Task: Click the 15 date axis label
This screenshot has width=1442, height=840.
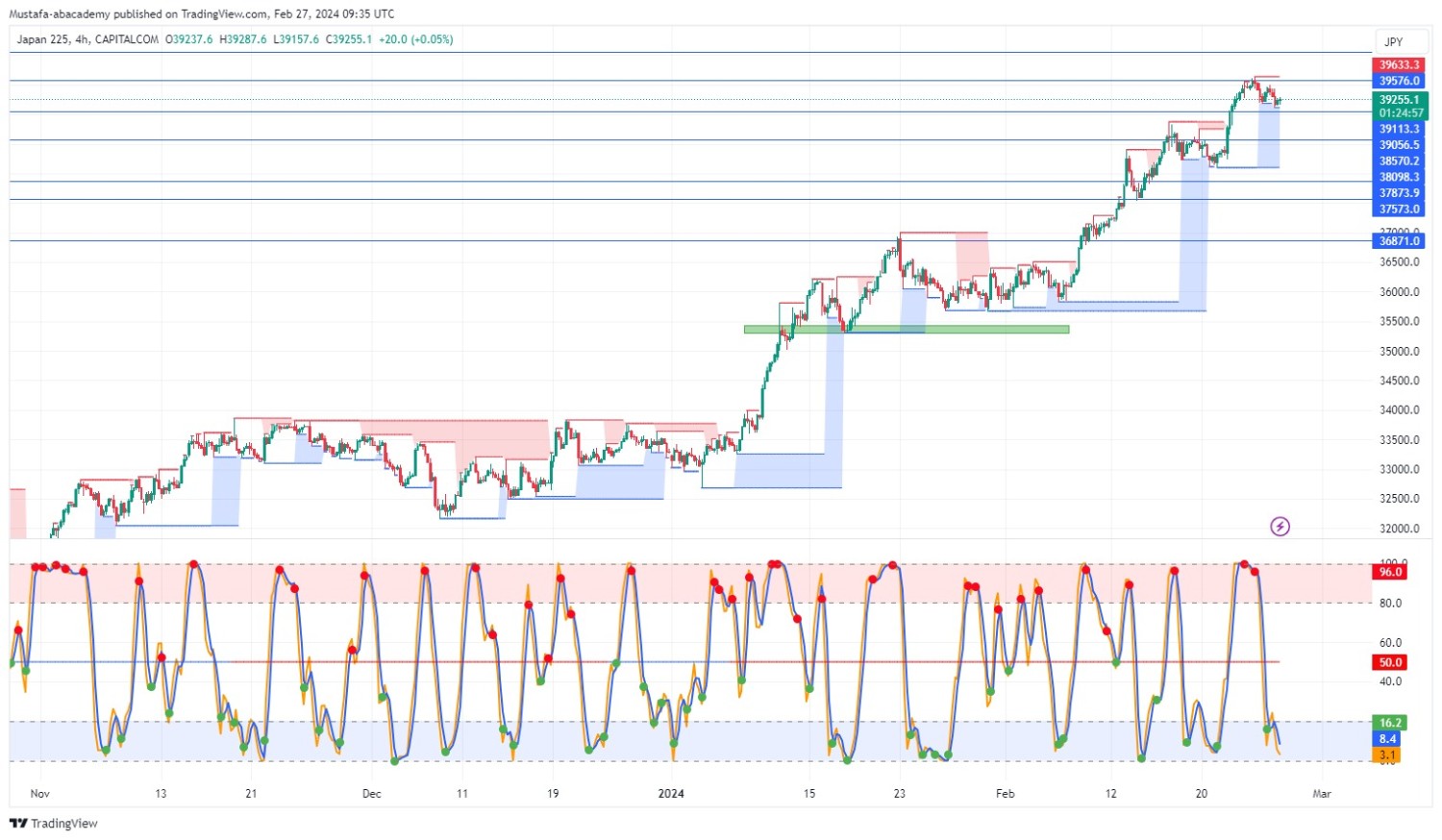Action: point(809,794)
